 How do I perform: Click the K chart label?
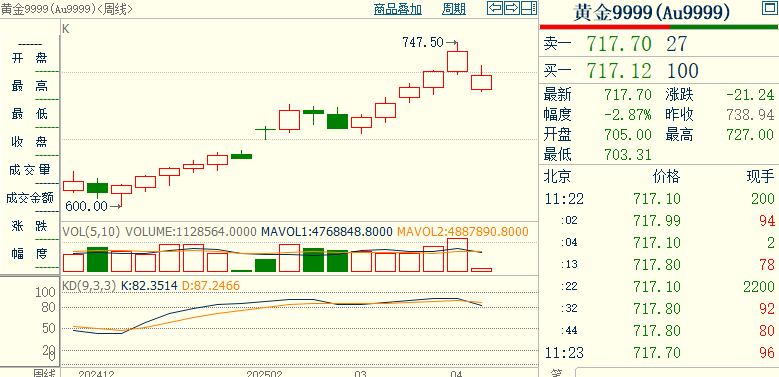pos(66,29)
